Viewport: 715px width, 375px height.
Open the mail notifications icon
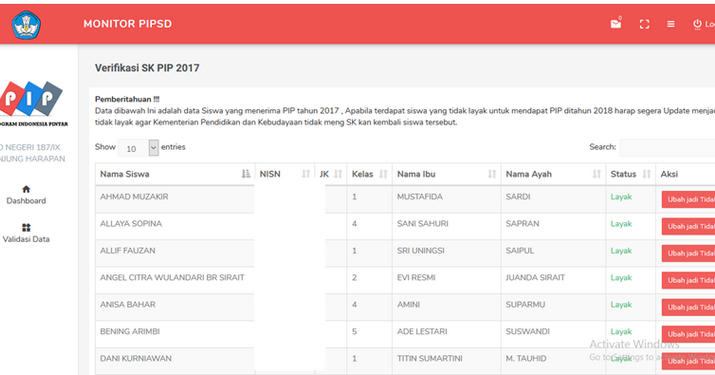tap(616, 23)
